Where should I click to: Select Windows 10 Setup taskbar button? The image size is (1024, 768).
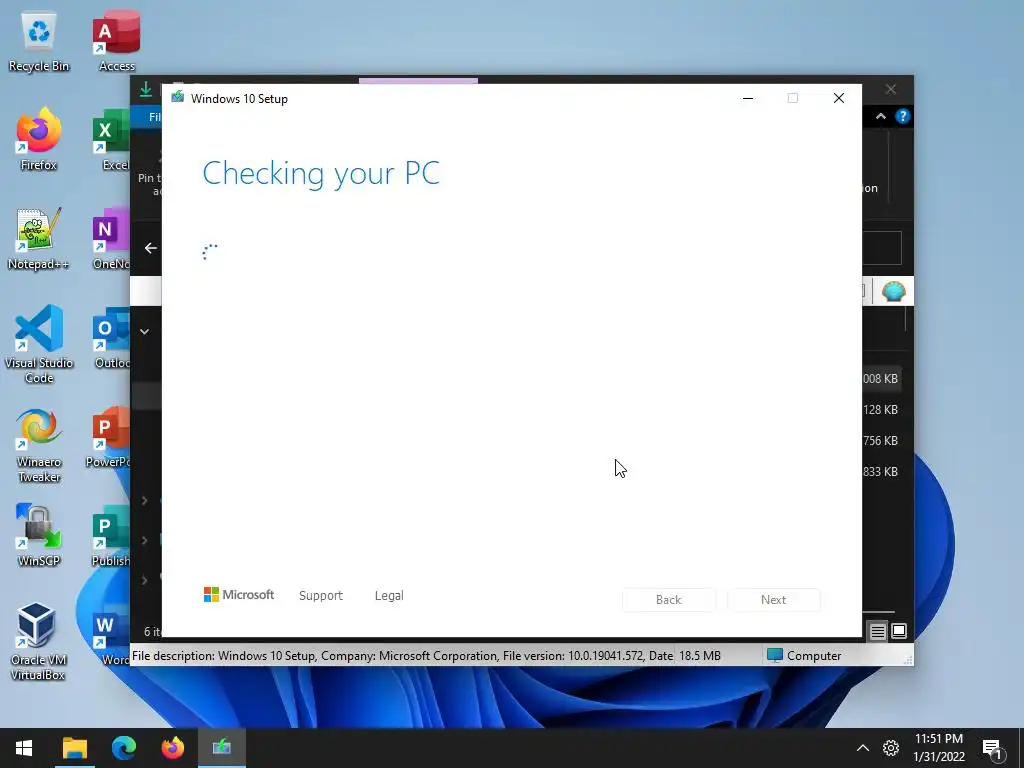click(221, 748)
